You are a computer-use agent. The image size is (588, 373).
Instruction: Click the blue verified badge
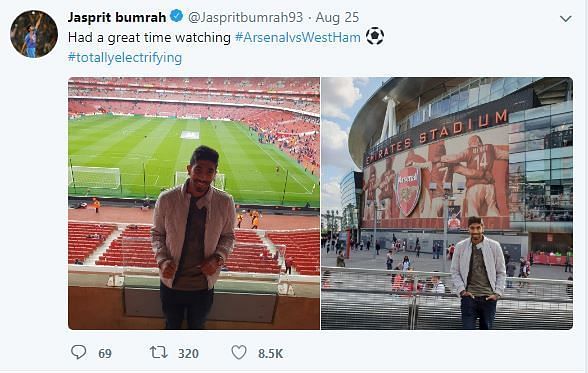[x=177, y=16]
